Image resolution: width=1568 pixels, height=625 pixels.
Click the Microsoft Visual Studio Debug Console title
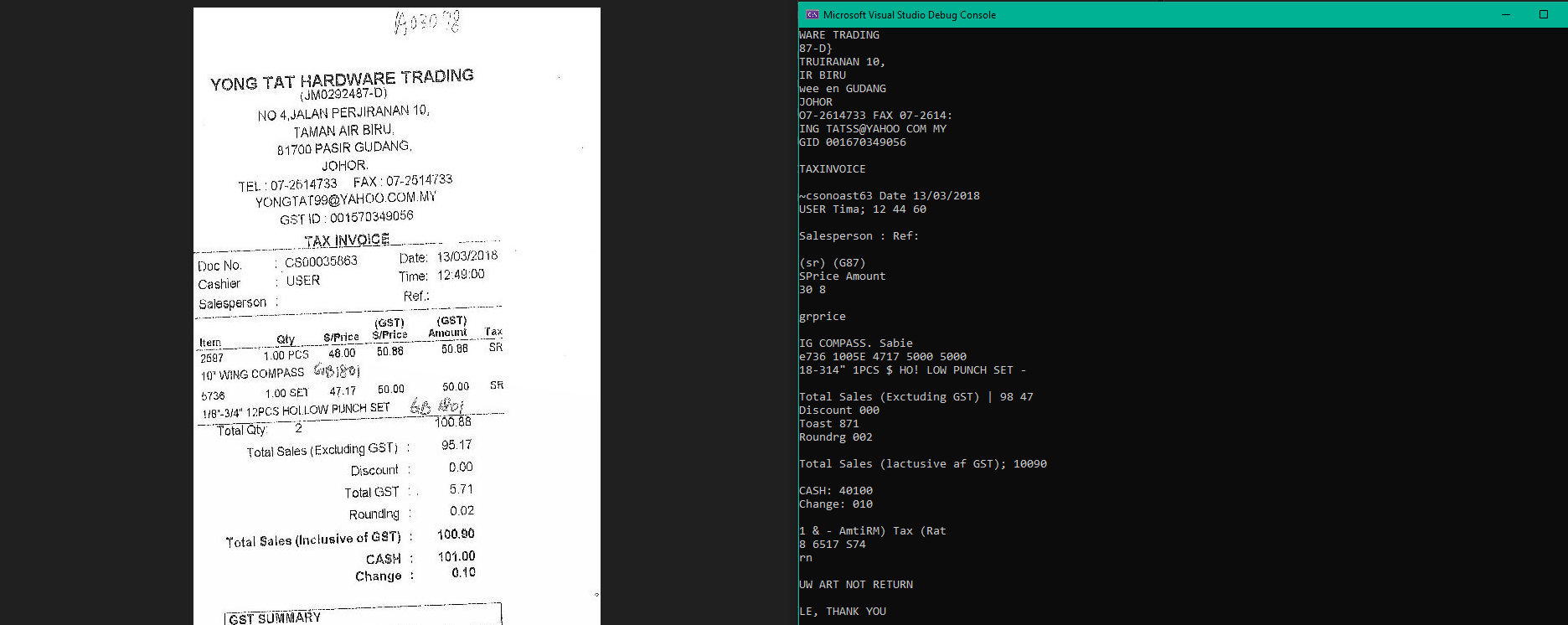(910, 15)
